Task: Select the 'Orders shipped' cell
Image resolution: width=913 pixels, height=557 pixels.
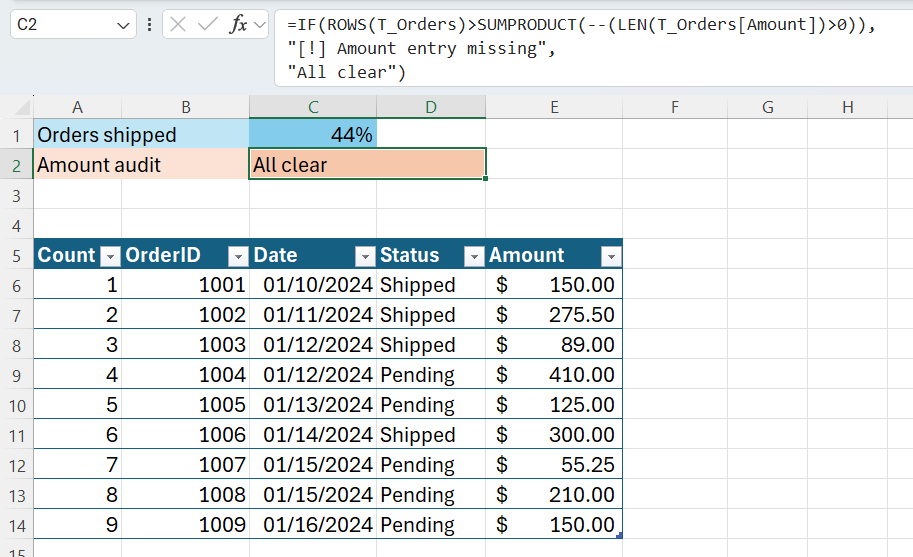Action: point(141,134)
